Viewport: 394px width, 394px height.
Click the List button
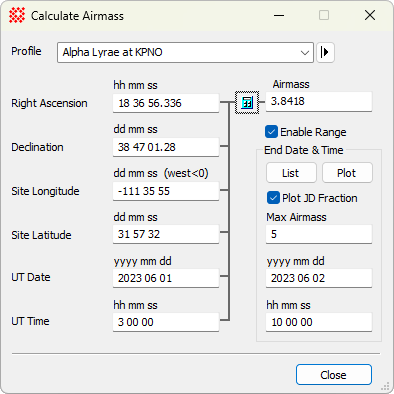tap(291, 173)
